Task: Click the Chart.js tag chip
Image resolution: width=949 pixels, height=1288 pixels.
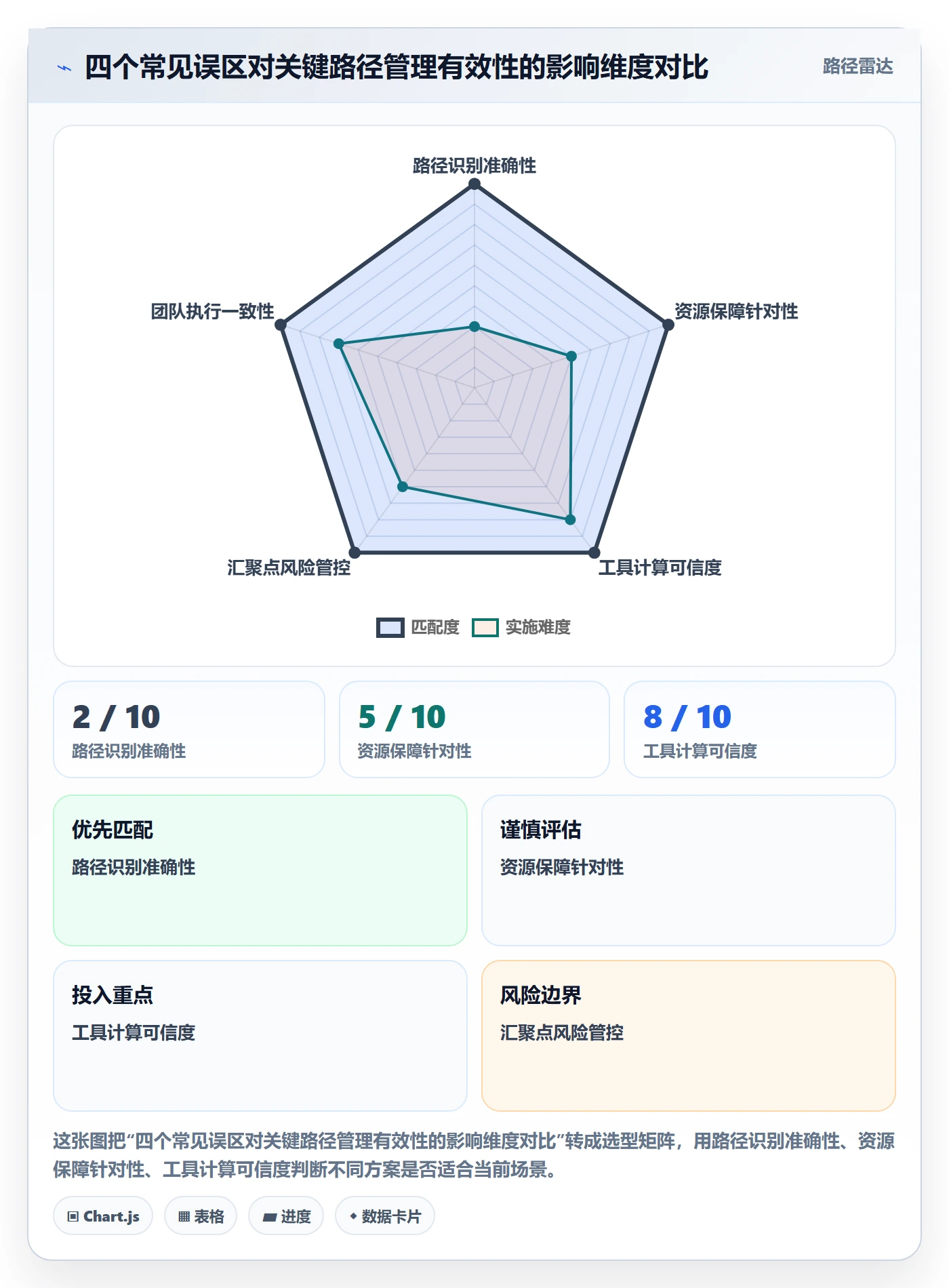Action: pyautogui.click(x=103, y=1216)
